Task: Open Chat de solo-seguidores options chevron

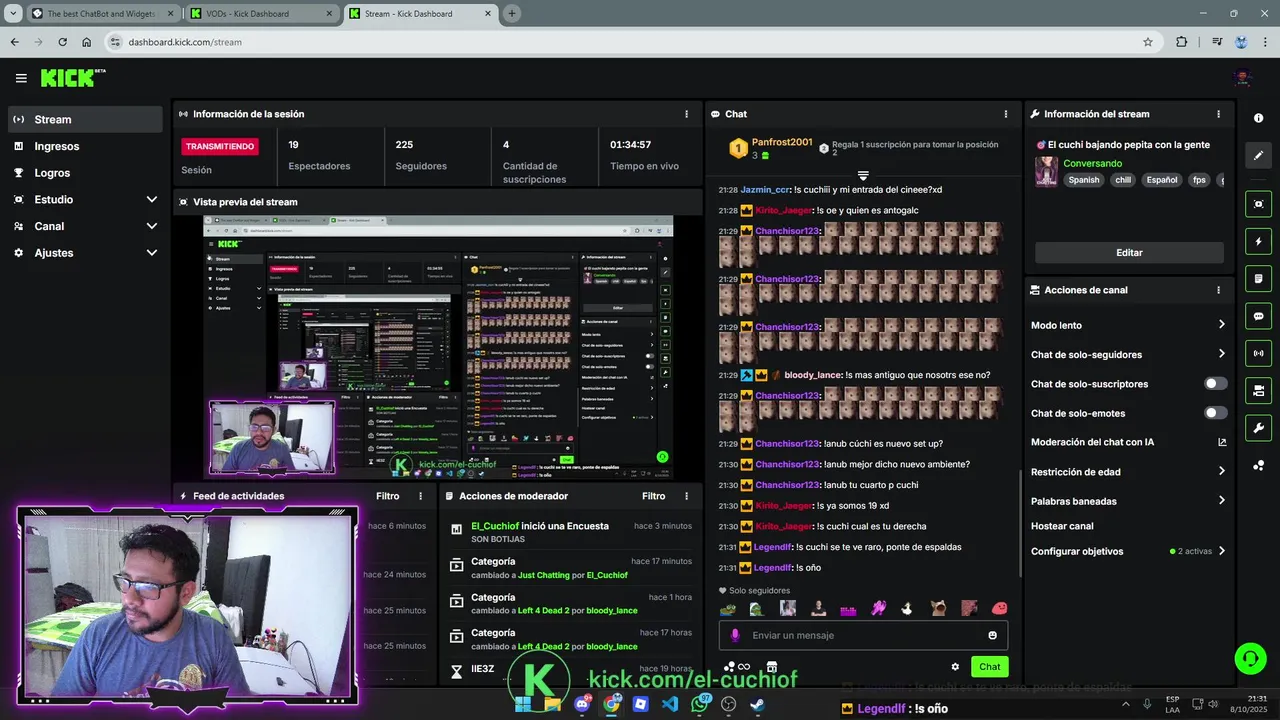Action: (x=1221, y=354)
